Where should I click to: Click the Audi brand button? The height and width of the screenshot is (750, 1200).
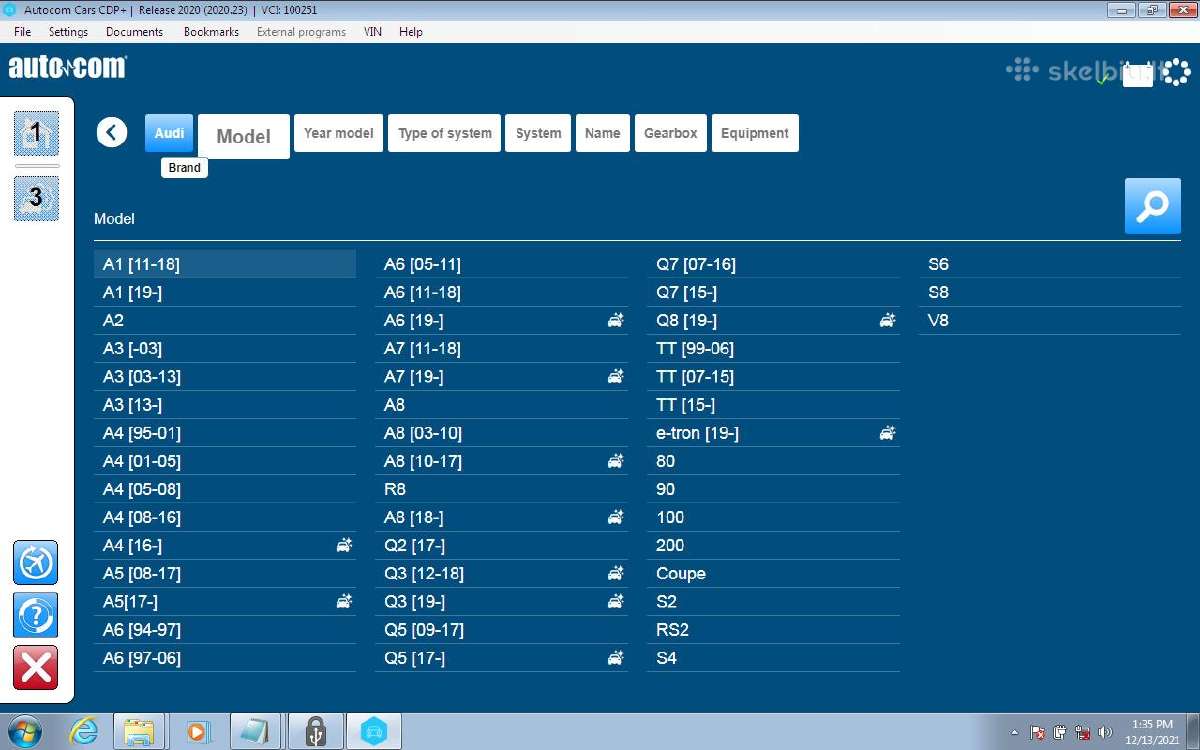click(169, 133)
